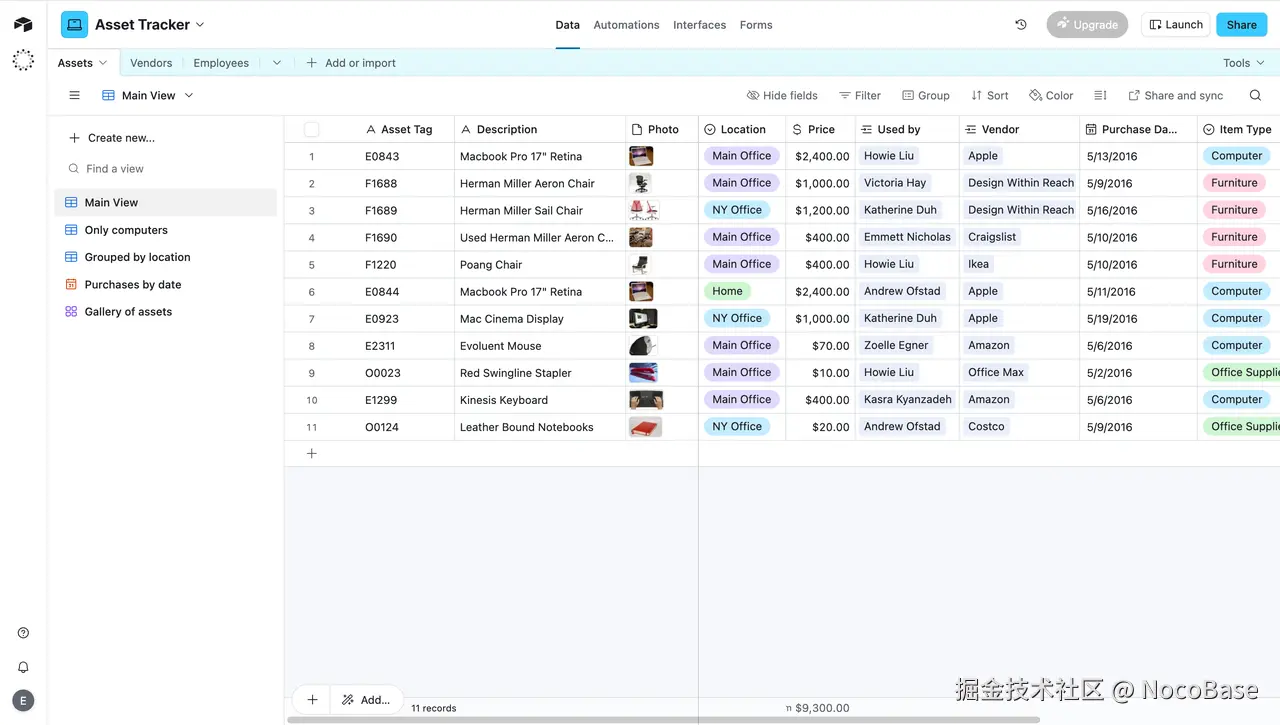This screenshot has width=1280, height=725.
Task: Select the Grouped by location view
Action: pyautogui.click(x=165, y=257)
